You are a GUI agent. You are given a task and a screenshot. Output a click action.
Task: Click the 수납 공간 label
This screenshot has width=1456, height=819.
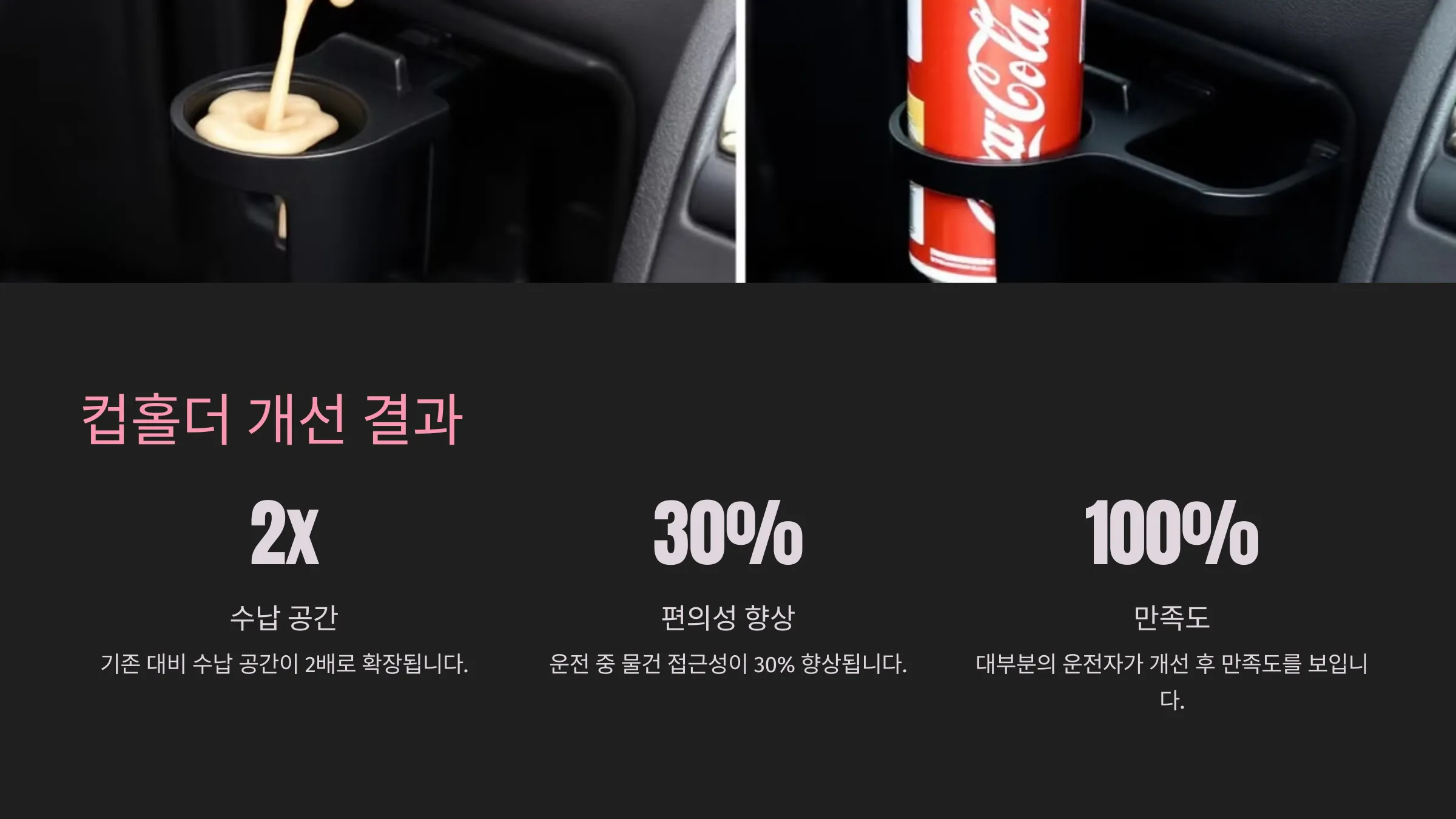point(284,618)
